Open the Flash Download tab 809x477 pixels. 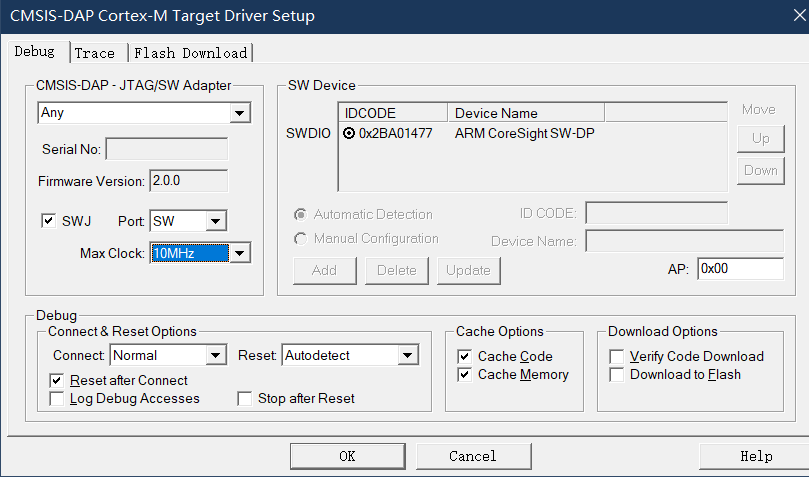coord(190,53)
